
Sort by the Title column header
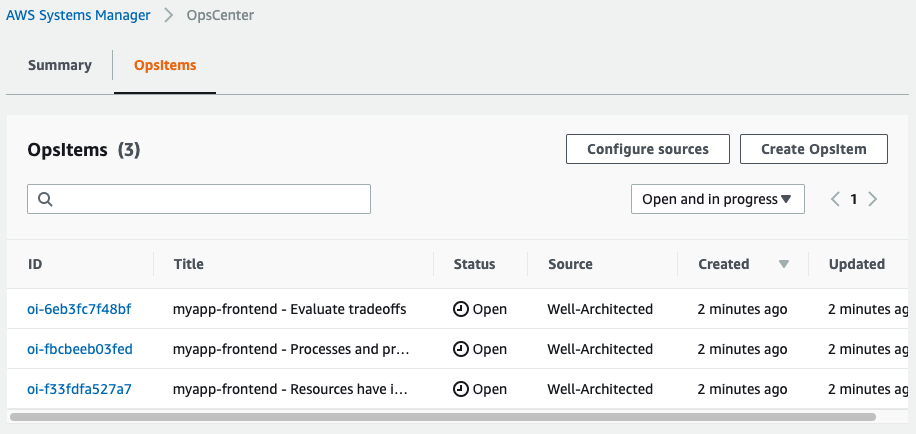(189, 264)
